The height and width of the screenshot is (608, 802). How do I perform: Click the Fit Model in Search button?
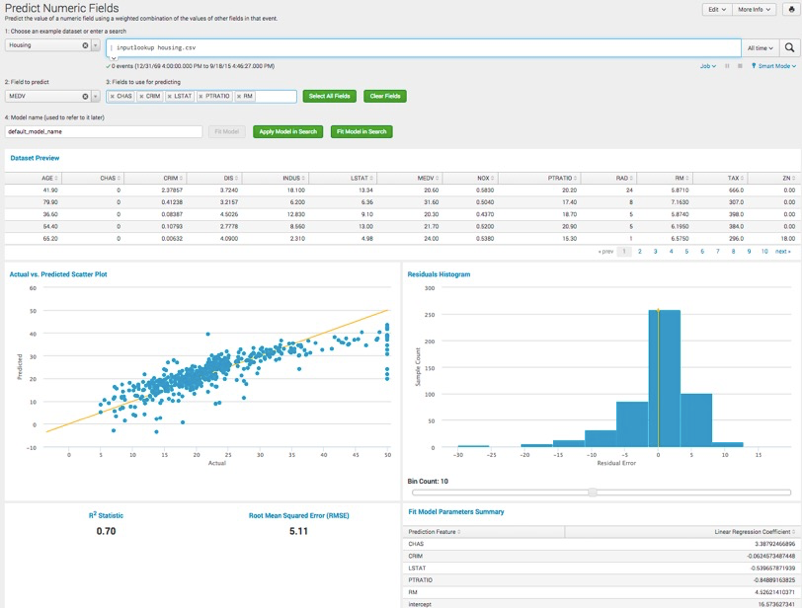tap(362, 131)
